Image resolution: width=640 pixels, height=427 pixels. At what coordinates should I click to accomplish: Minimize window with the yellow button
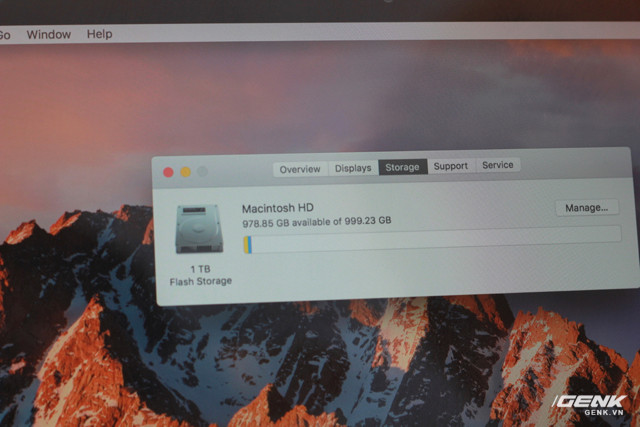click(x=185, y=172)
